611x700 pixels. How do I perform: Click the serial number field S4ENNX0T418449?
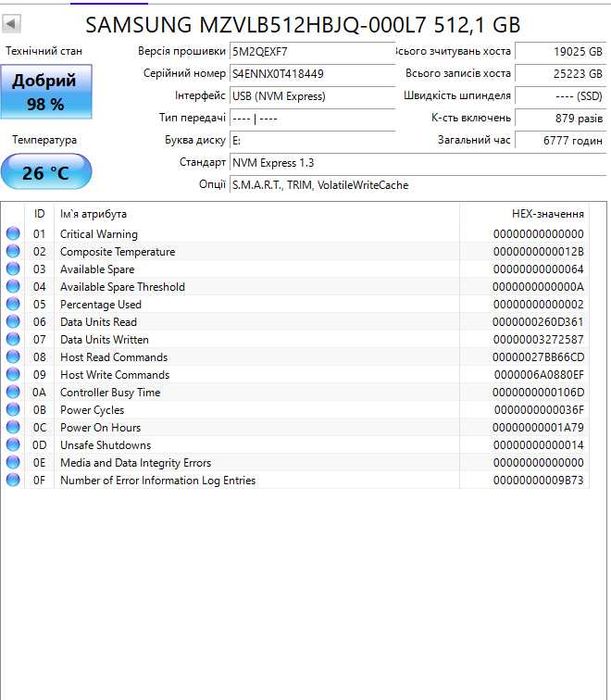pos(312,74)
